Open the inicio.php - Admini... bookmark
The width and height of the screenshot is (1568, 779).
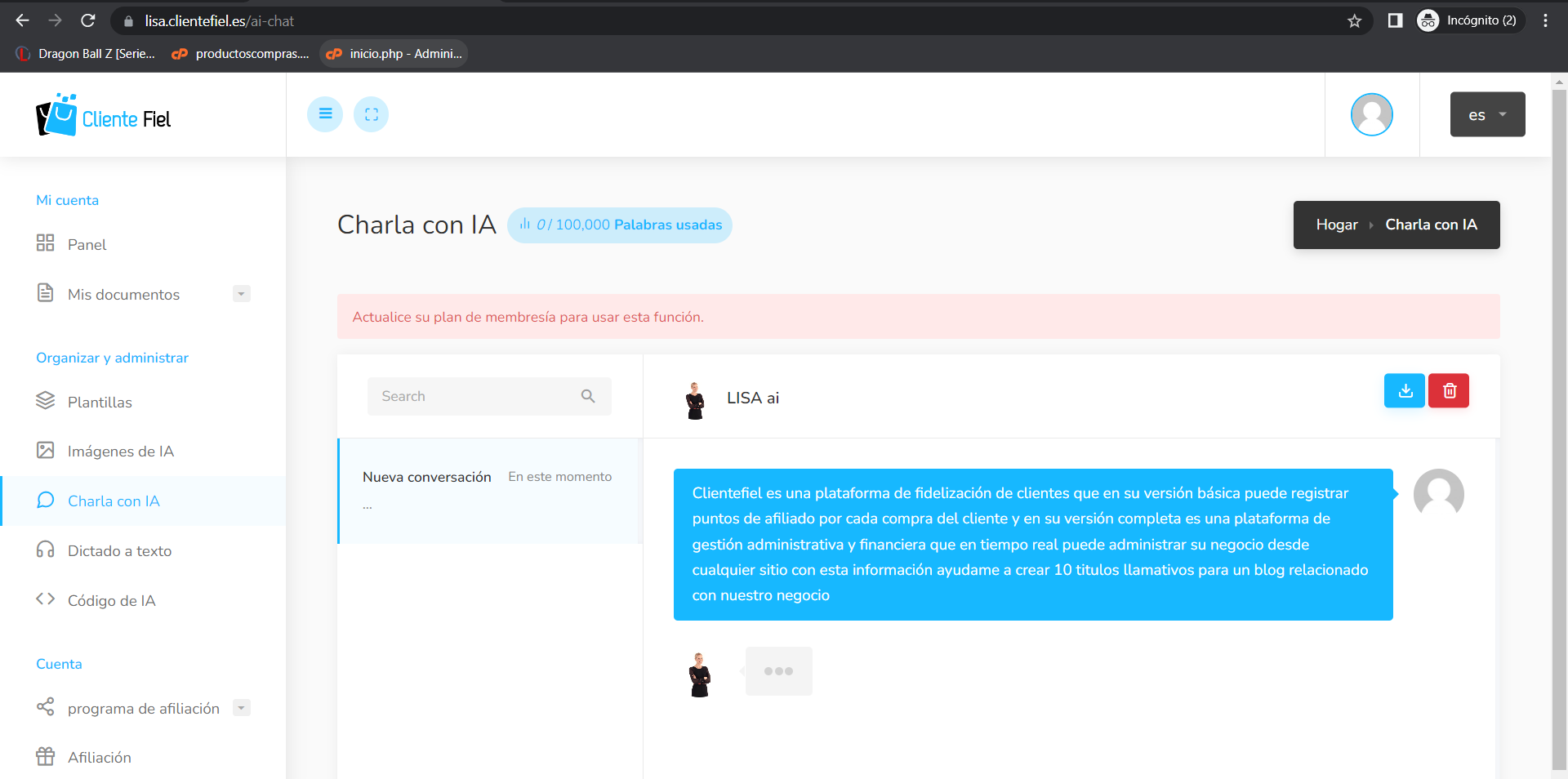pyautogui.click(x=394, y=54)
